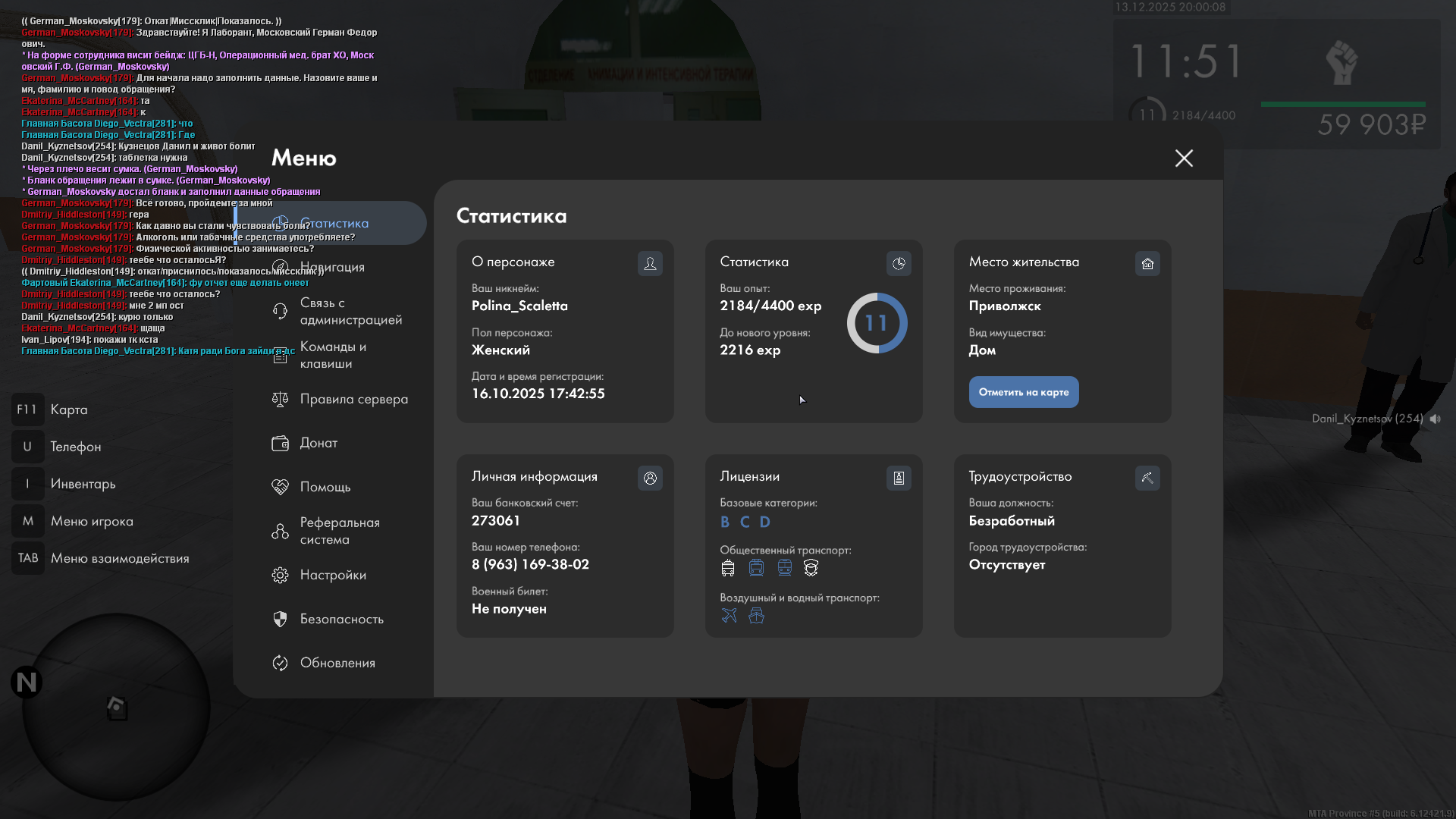Screen dimensions: 1456x819
Task: Click the level 11 experience progress ring
Action: [x=877, y=323]
